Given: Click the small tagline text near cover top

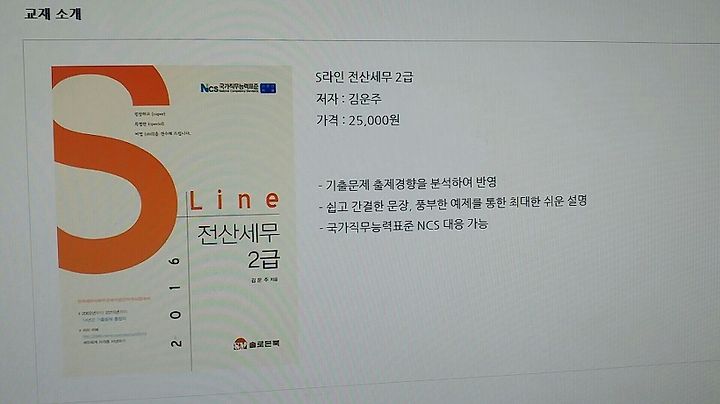Looking at the screenshot, I should click(162, 123).
